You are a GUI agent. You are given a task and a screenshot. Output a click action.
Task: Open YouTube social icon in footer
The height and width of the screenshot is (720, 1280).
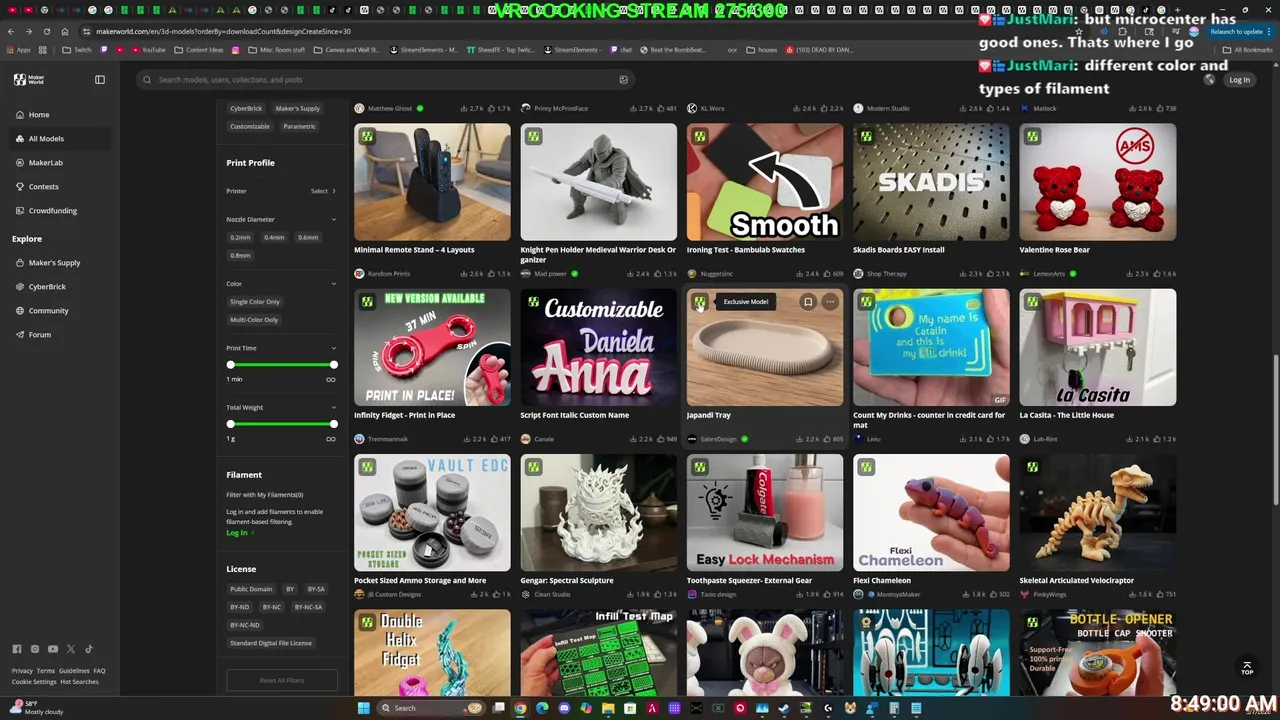(x=53, y=649)
